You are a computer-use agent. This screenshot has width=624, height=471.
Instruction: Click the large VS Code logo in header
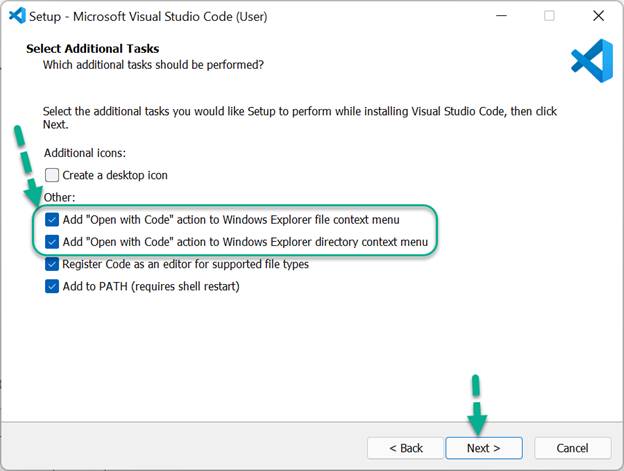(592, 60)
